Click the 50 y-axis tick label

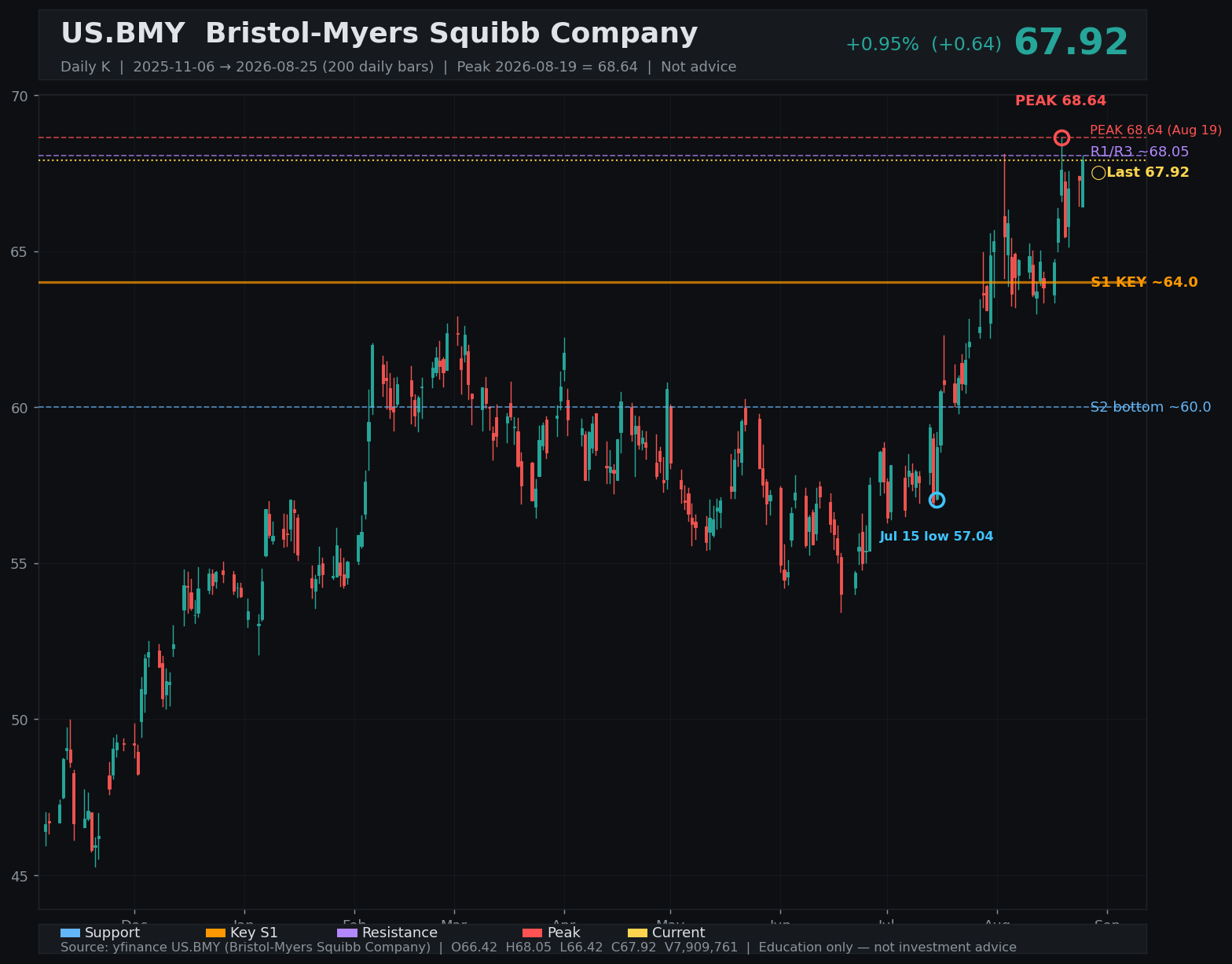(x=20, y=720)
